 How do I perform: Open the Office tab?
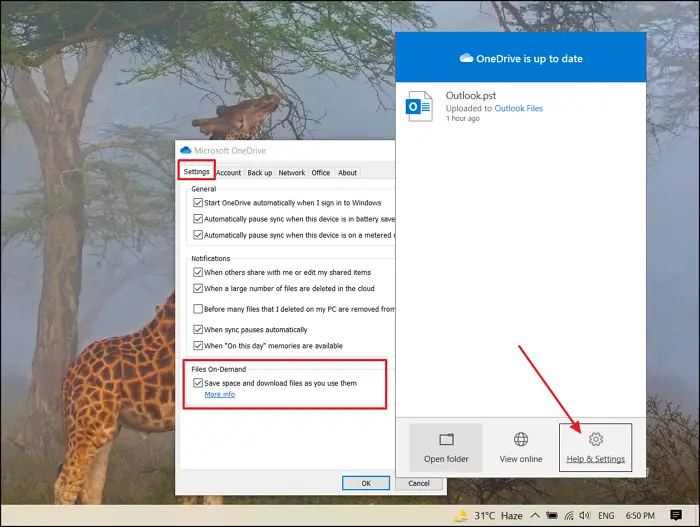pos(321,173)
